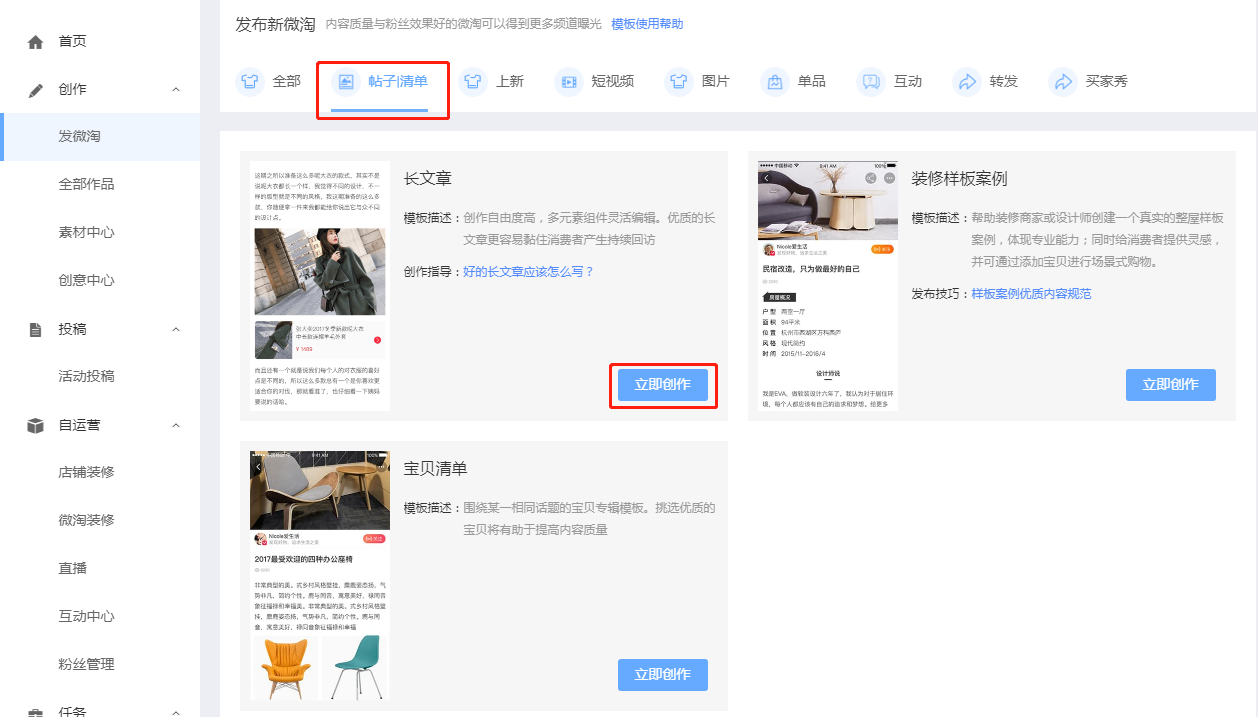This screenshot has height=717, width=1258.
Task: Select the 帖子|清单 tab label
Action: (x=398, y=82)
